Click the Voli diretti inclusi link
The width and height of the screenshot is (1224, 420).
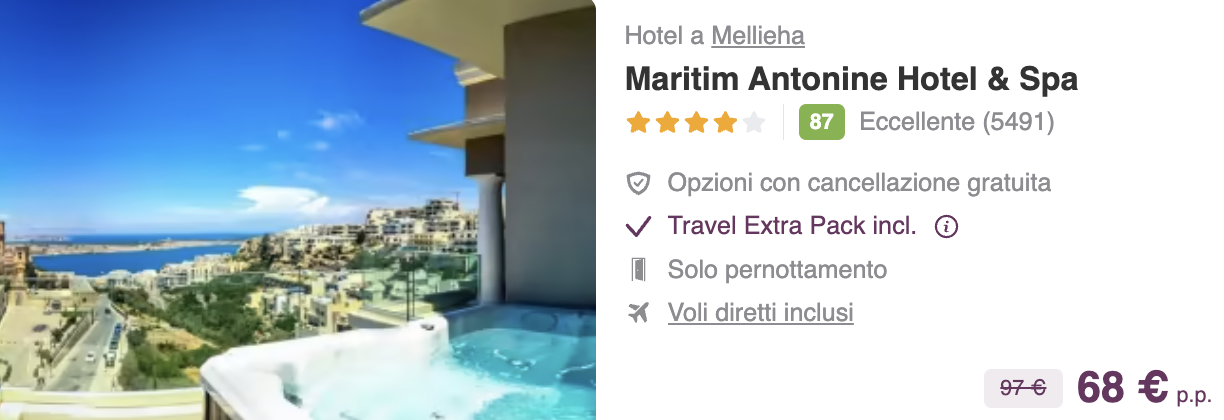pyautogui.click(x=761, y=313)
